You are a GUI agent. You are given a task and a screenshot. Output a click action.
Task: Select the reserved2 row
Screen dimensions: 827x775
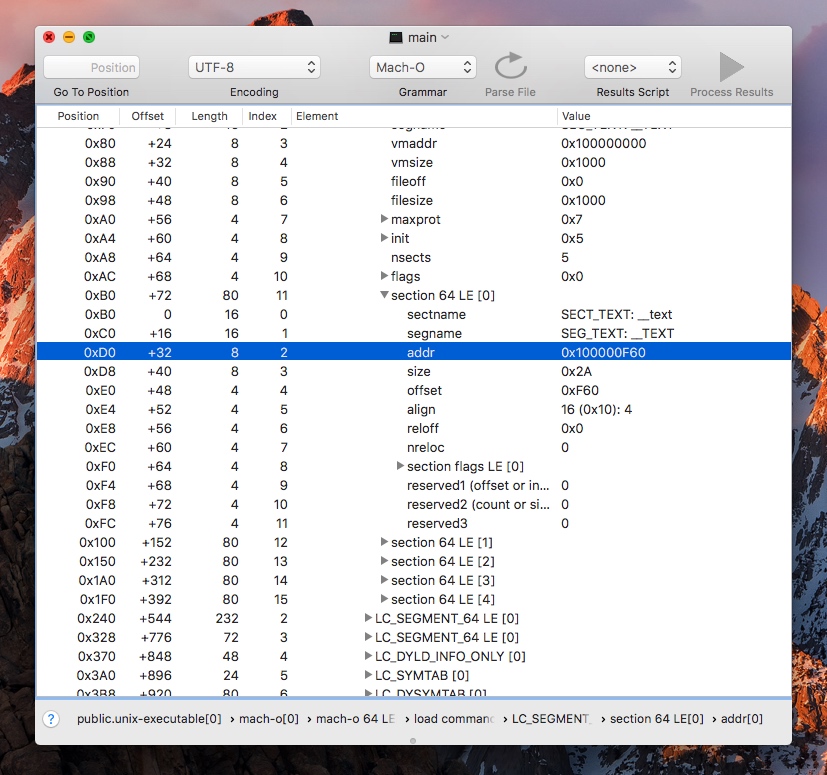[414, 504]
